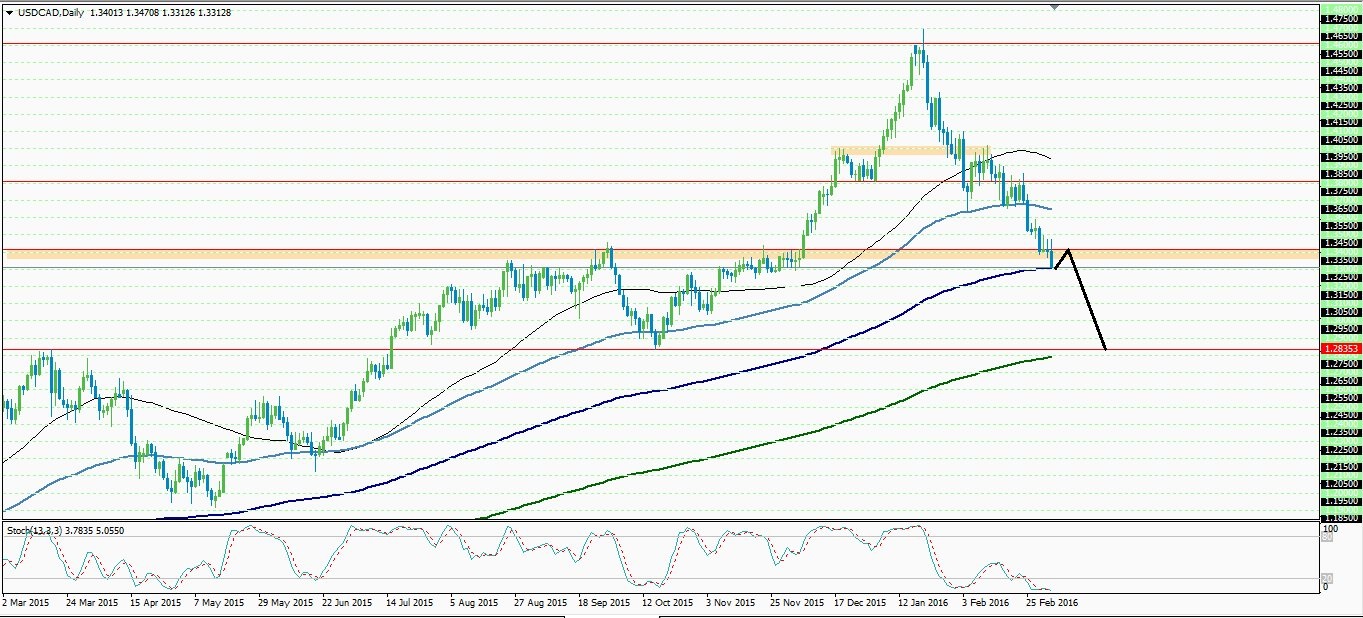
Task: Click the 24 Mar 2015 date label
Action: pyautogui.click(x=92, y=603)
